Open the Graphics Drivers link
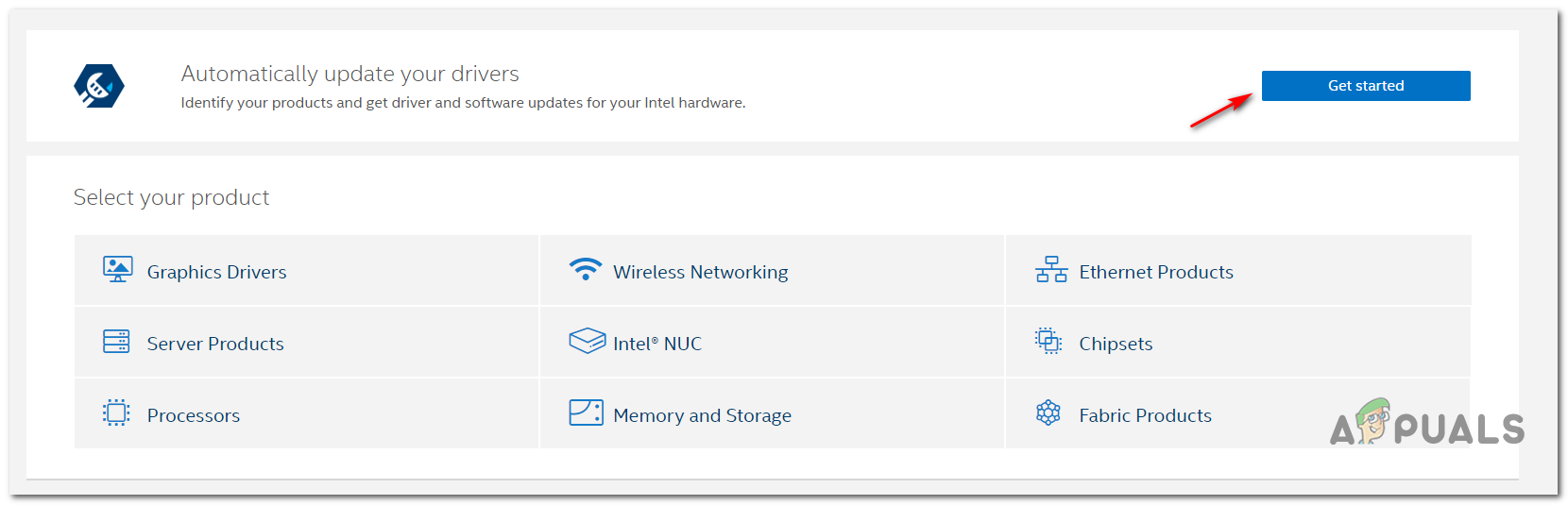1568x505 pixels. pos(216,272)
